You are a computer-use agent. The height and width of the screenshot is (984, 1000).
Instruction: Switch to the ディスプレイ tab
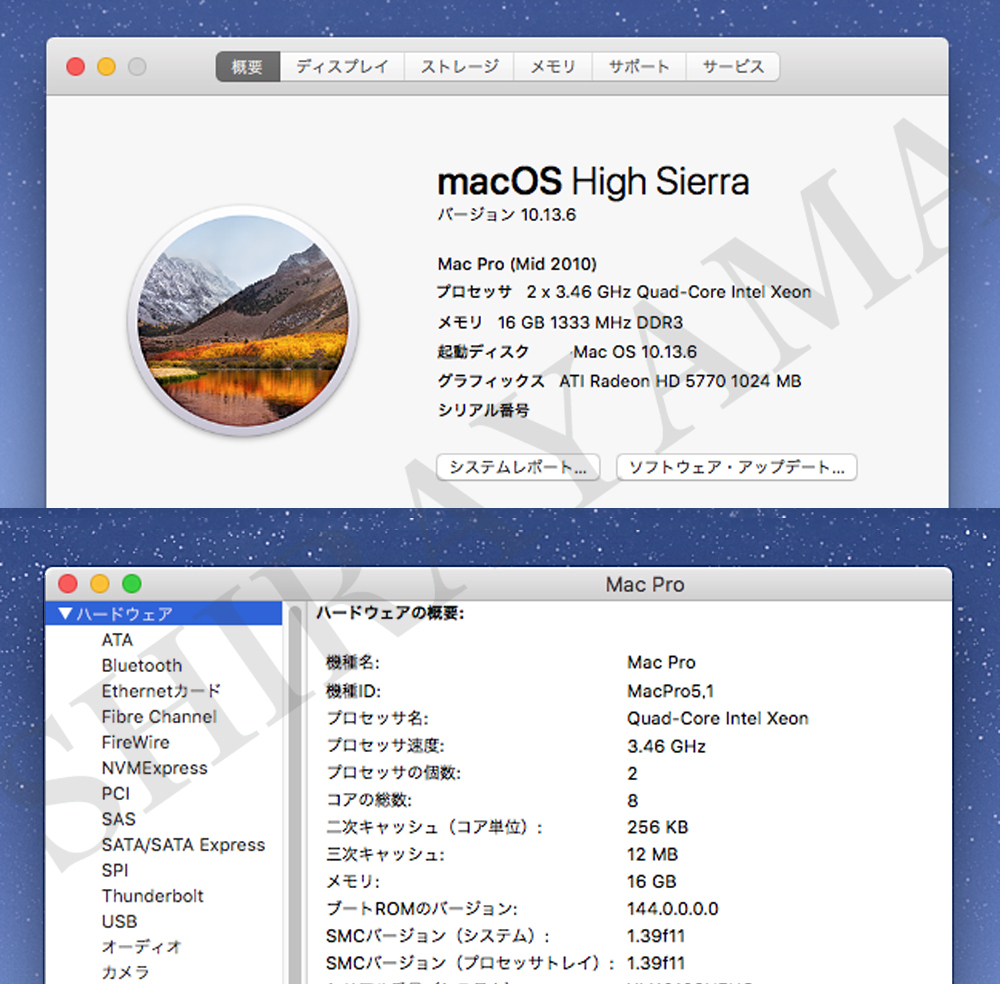[x=342, y=67]
